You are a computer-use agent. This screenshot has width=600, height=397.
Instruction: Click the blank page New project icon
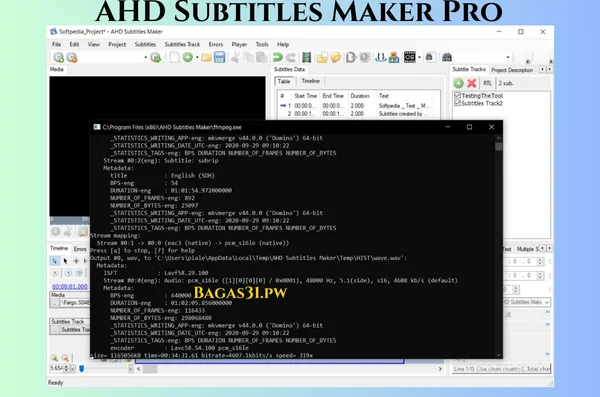point(174,57)
